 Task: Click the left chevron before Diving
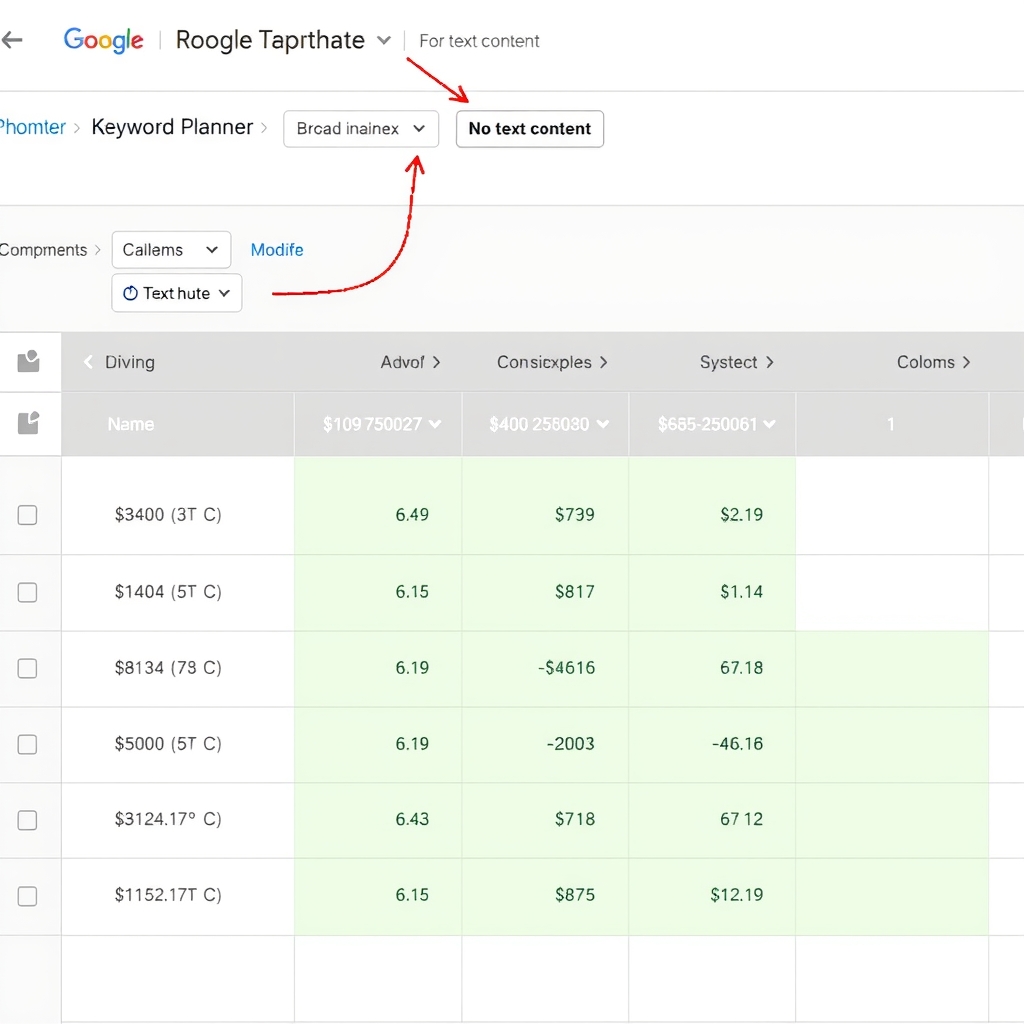pyautogui.click(x=88, y=362)
